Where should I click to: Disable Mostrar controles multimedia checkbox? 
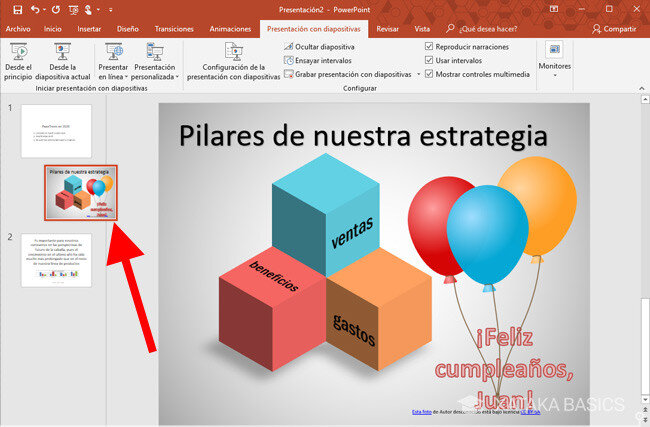429,74
